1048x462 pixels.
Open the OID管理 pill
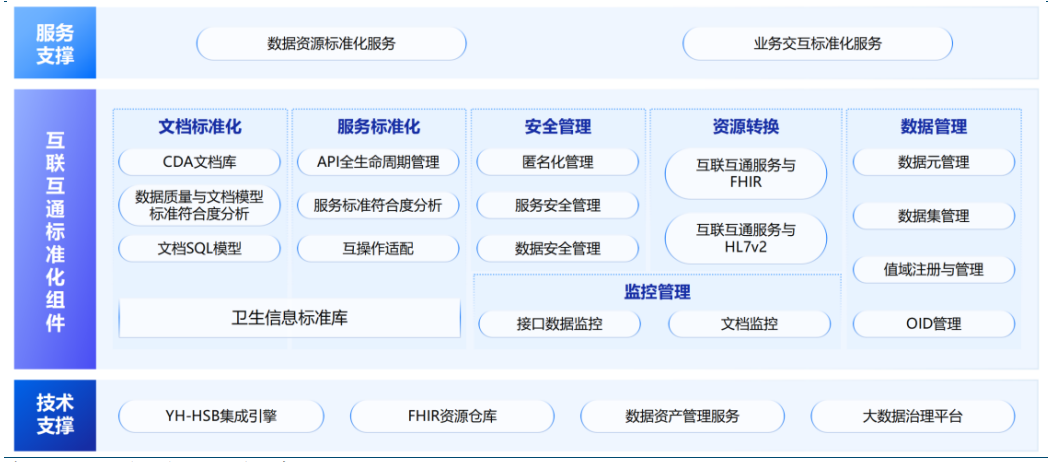point(933,323)
